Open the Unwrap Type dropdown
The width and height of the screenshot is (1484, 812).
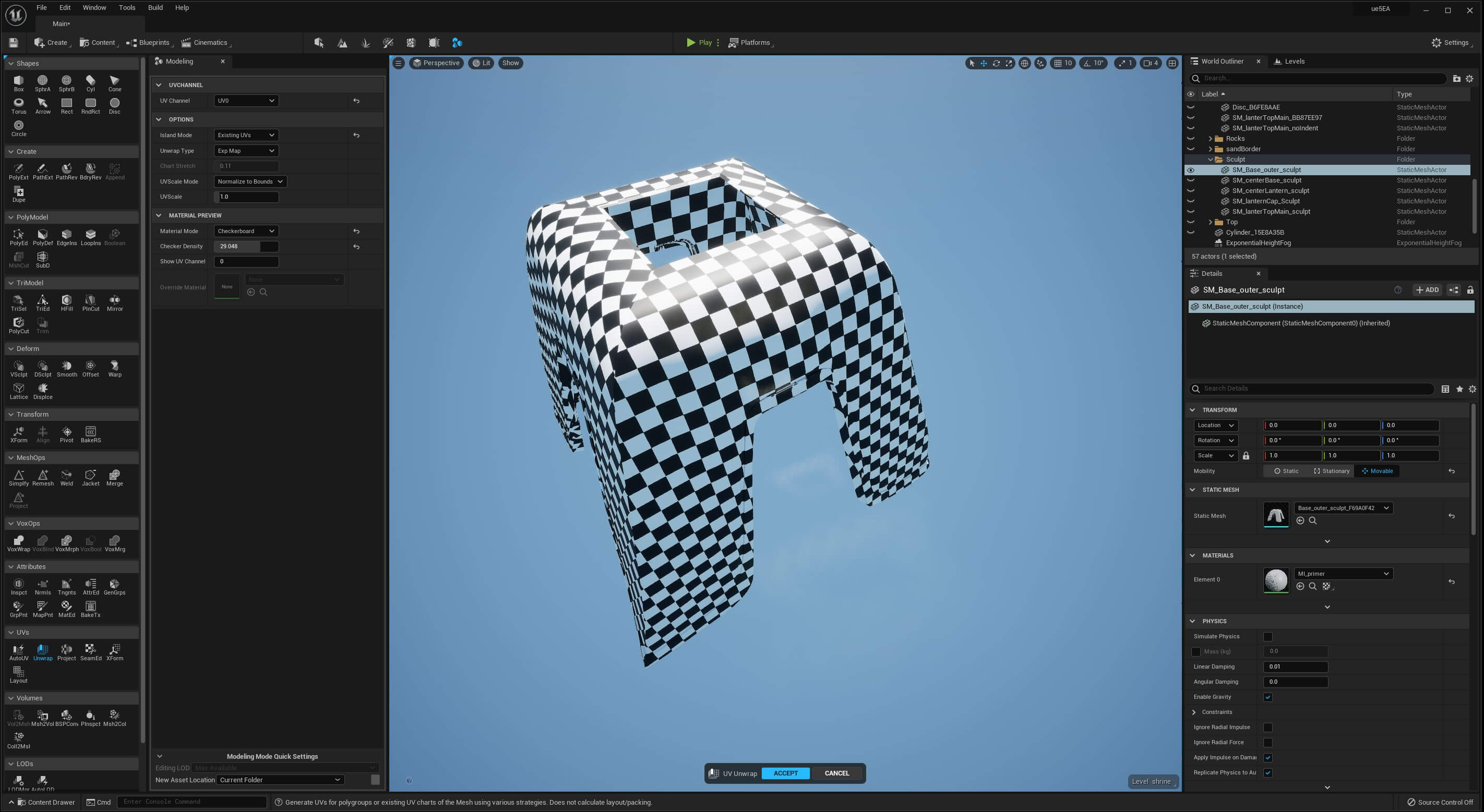point(246,150)
